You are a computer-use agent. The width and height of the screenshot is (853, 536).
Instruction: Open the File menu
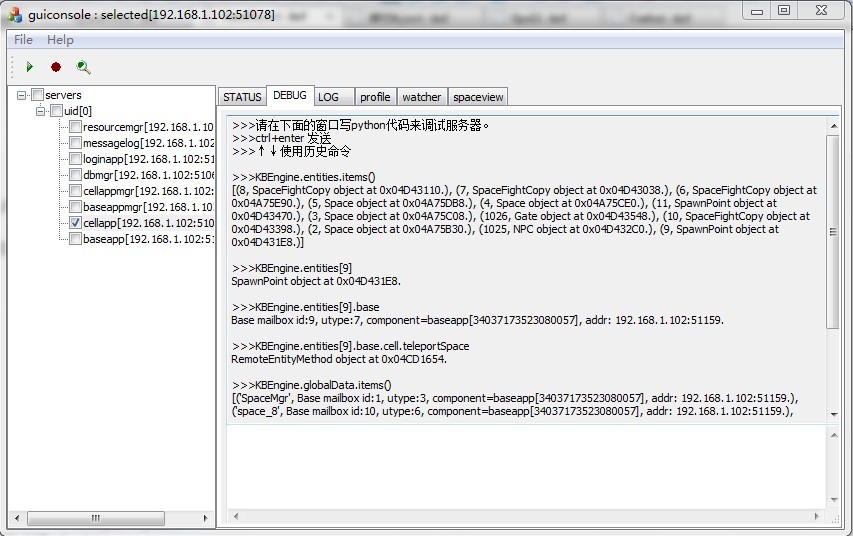pyautogui.click(x=23, y=39)
